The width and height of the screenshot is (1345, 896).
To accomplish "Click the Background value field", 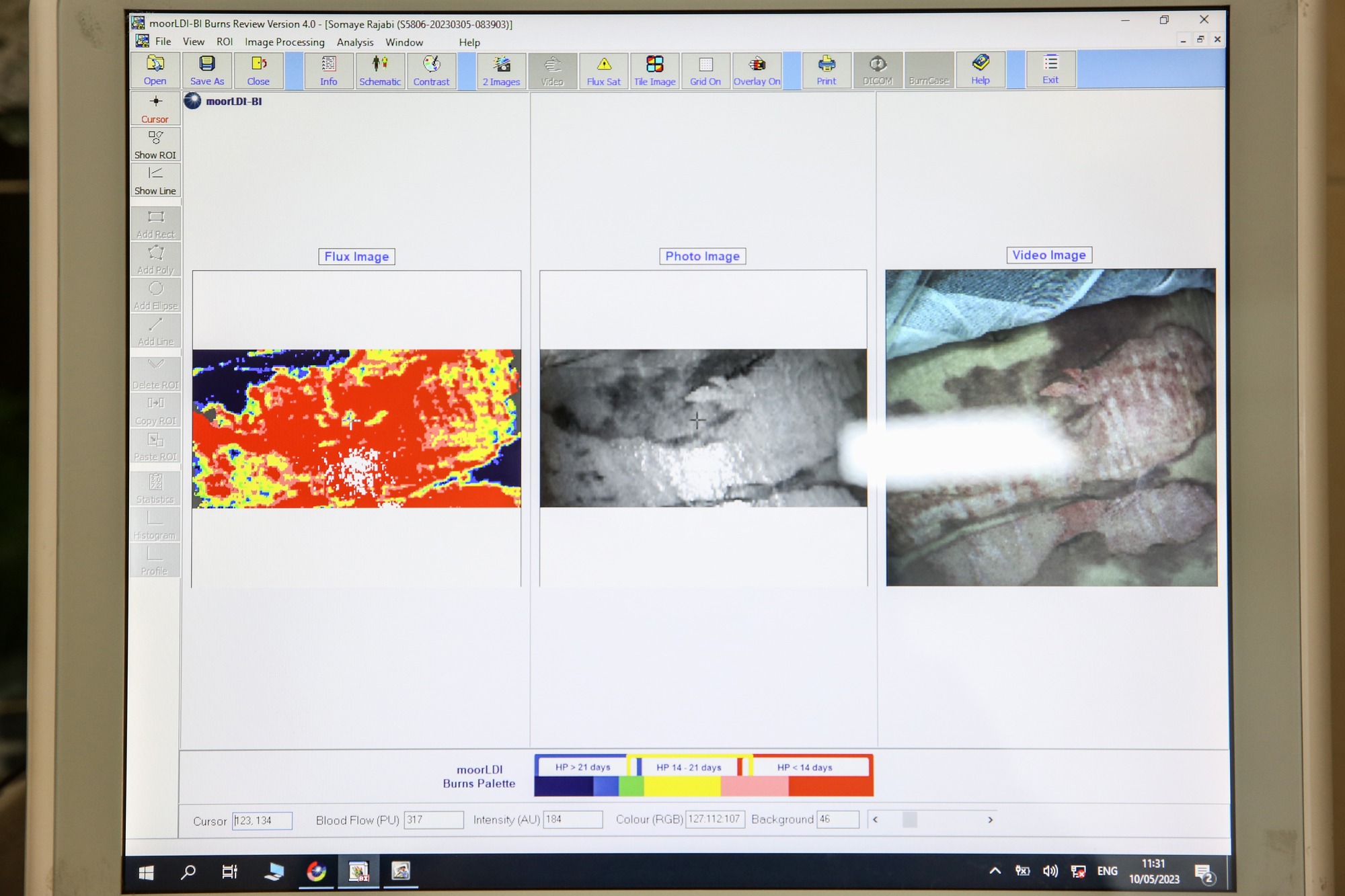I will 837,819.
